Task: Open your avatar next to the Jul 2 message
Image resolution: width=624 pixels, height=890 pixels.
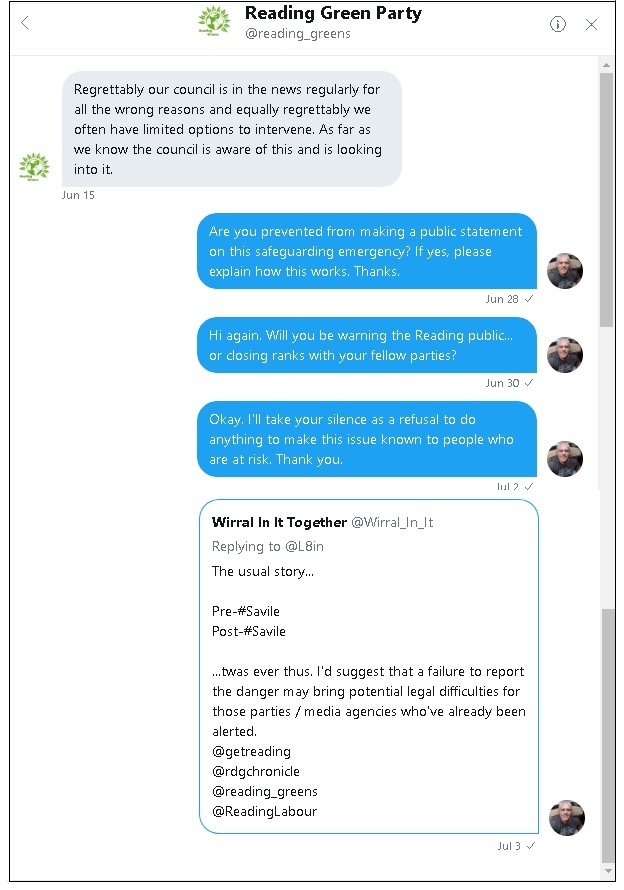Action: (566, 458)
